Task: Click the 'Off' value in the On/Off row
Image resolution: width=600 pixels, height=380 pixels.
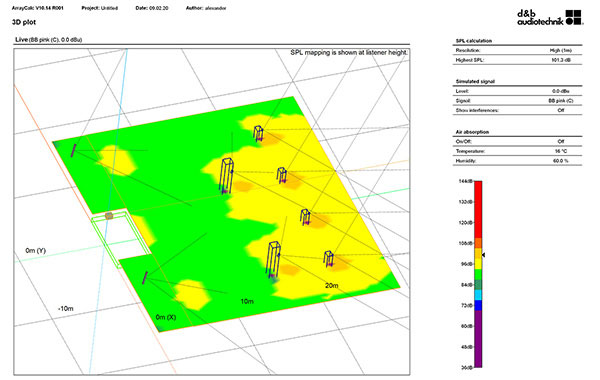Action: [561, 142]
